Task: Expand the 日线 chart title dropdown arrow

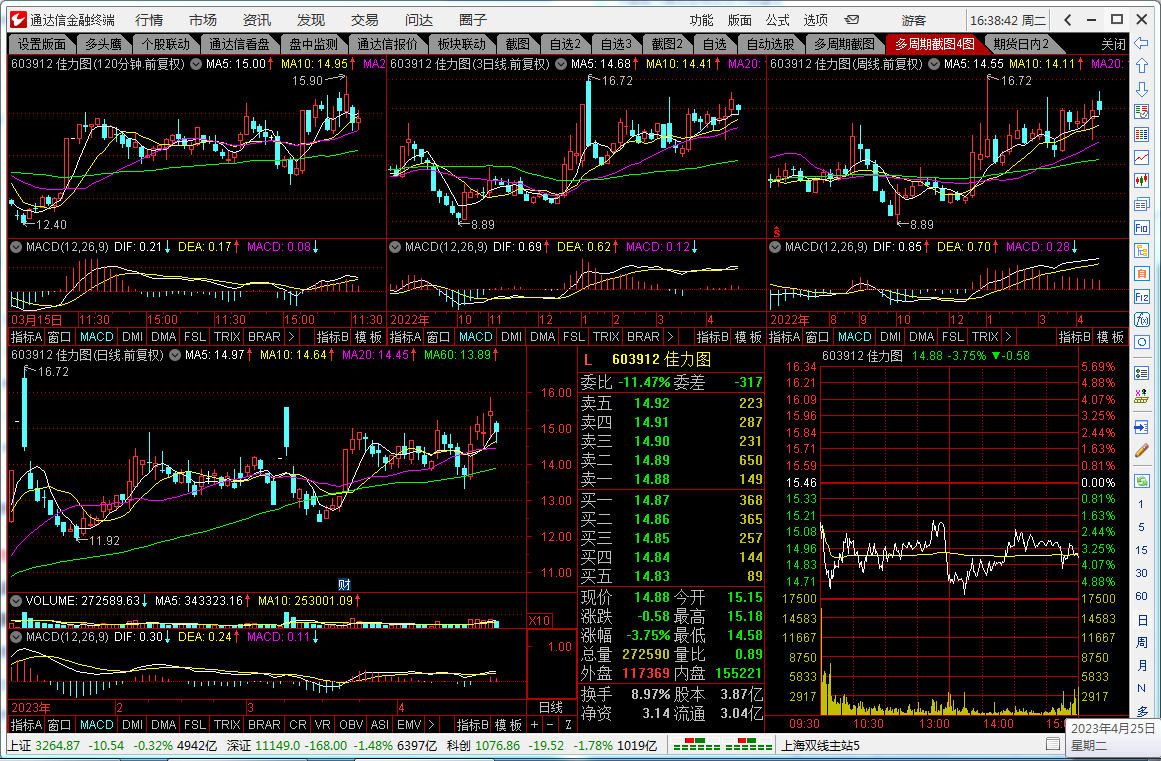Action: pyautogui.click(x=175, y=355)
